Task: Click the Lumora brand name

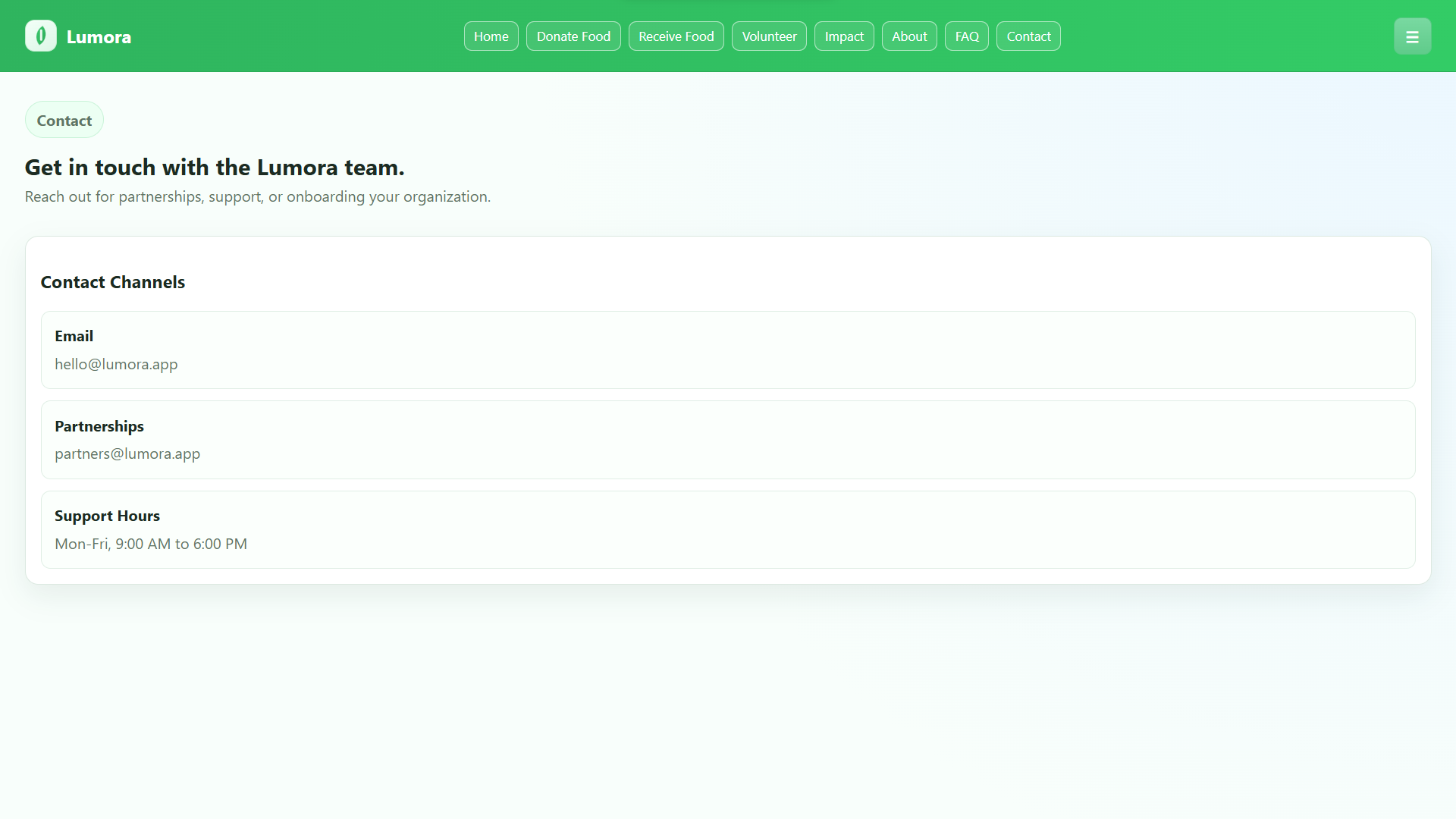Action: click(99, 37)
